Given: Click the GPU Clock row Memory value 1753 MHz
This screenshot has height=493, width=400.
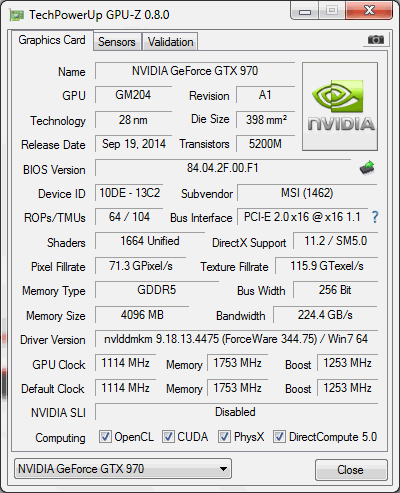Looking at the screenshot, I should [x=237, y=363].
